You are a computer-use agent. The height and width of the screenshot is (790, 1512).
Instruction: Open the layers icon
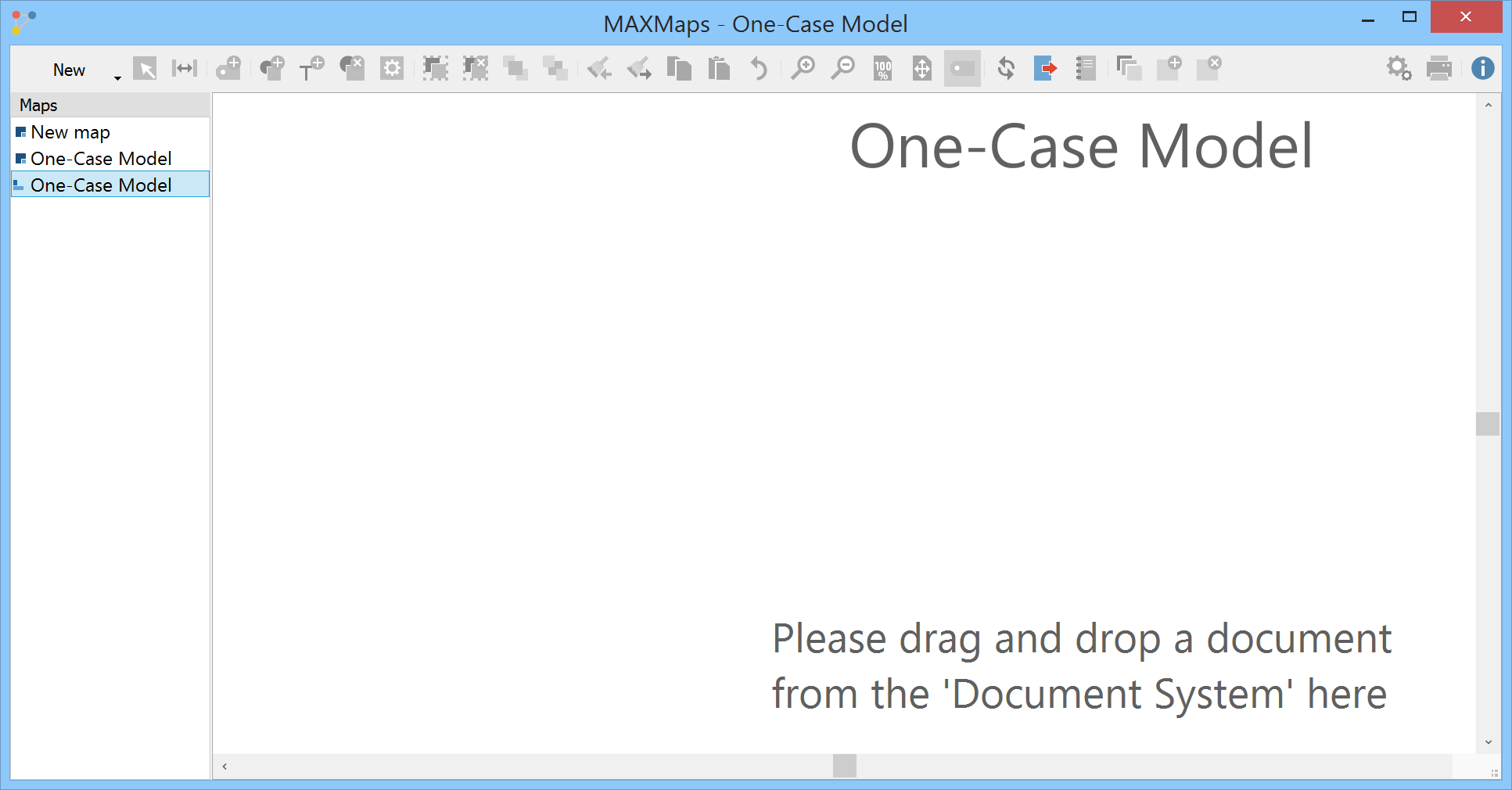point(1130,69)
